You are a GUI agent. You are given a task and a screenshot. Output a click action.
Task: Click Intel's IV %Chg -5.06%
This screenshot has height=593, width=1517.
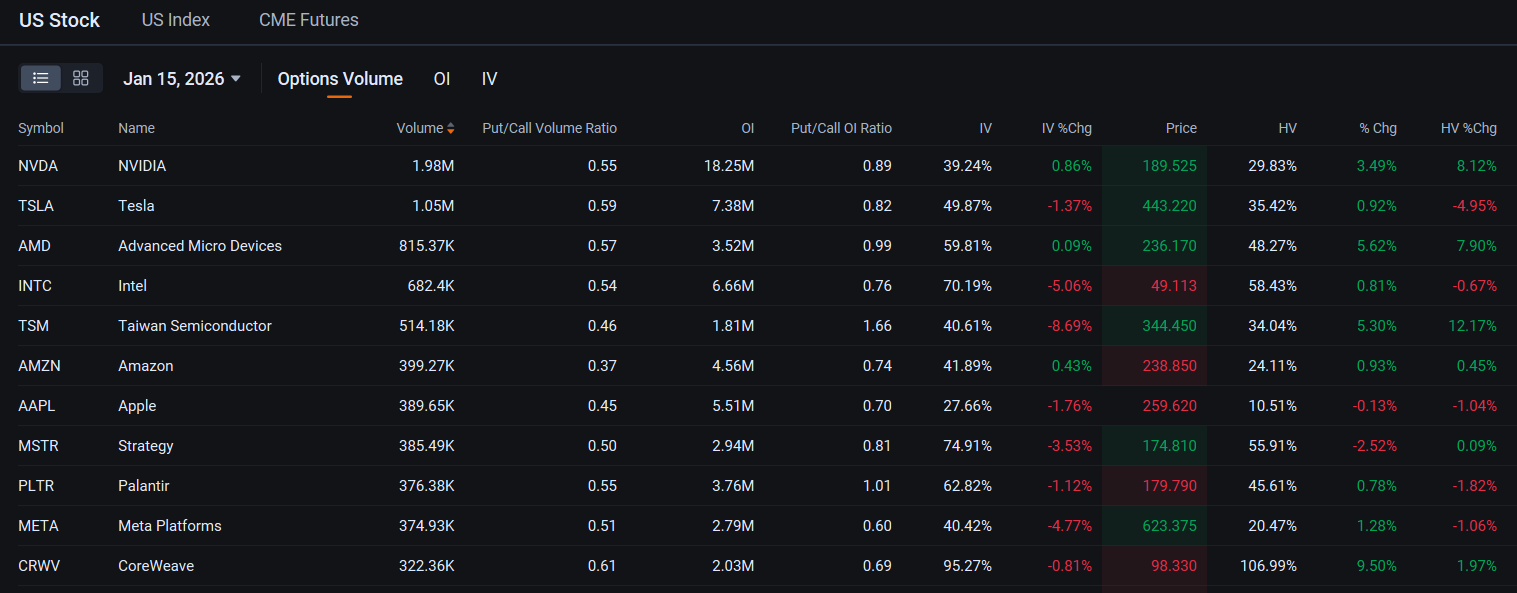click(x=1069, y=286)
